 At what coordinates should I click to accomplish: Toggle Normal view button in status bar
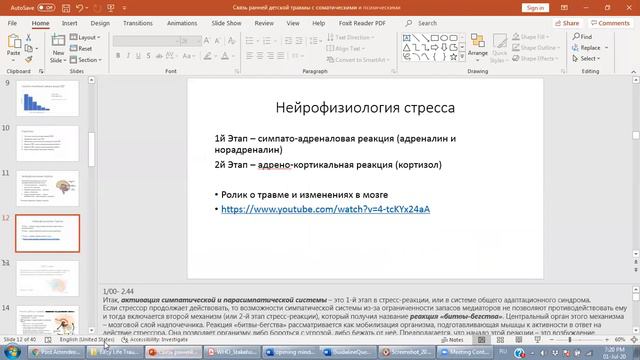tap(482, 340)
